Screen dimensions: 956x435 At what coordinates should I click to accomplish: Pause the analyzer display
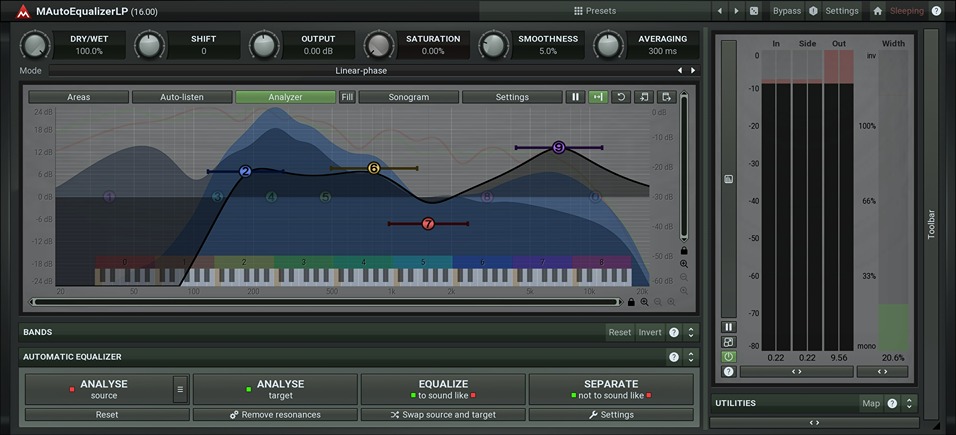[x=575, y=97]
